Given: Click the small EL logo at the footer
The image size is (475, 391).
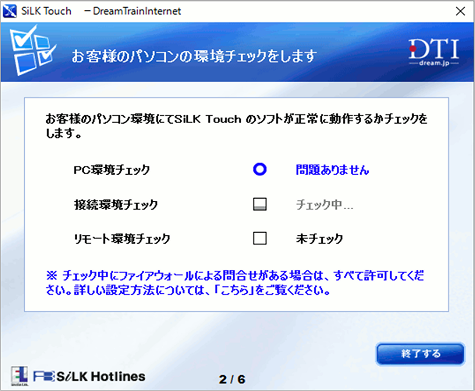Looking at the screenshot, I should click(x=19, y=376).
